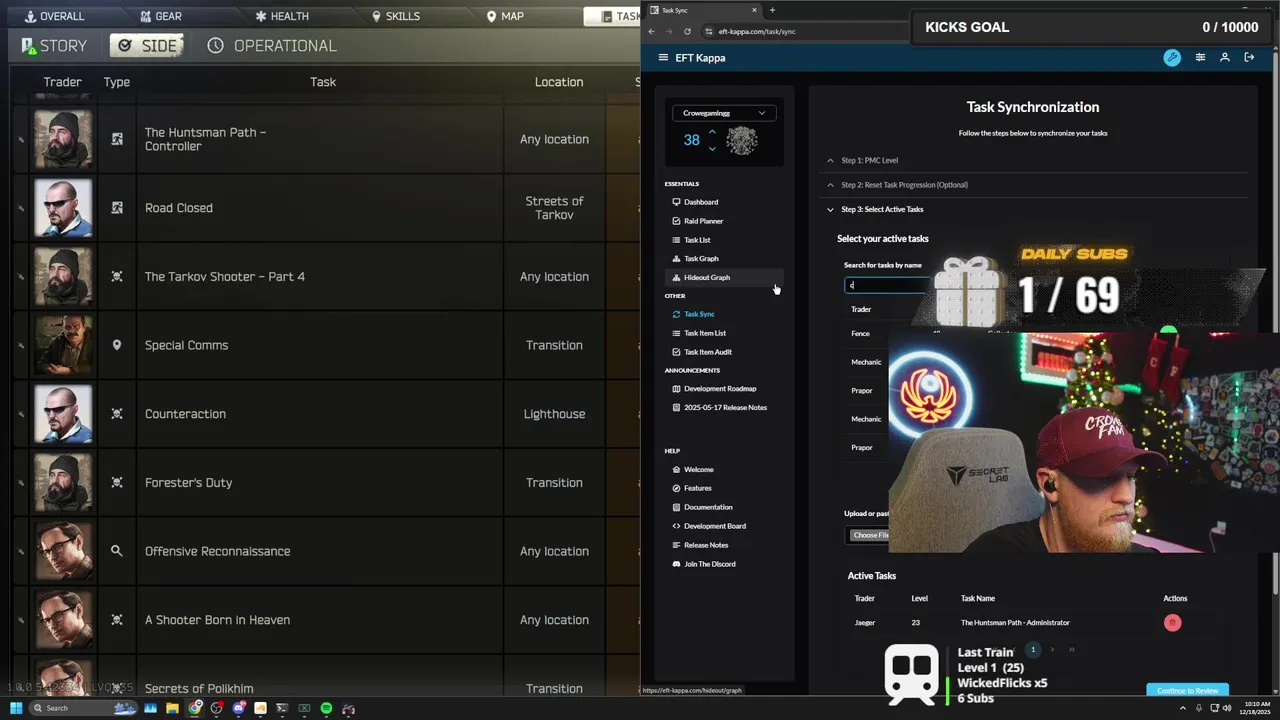Sort game tasks by Trader column
The image size is (1280, 720).
pyautogui.click(x=63, y=82)
